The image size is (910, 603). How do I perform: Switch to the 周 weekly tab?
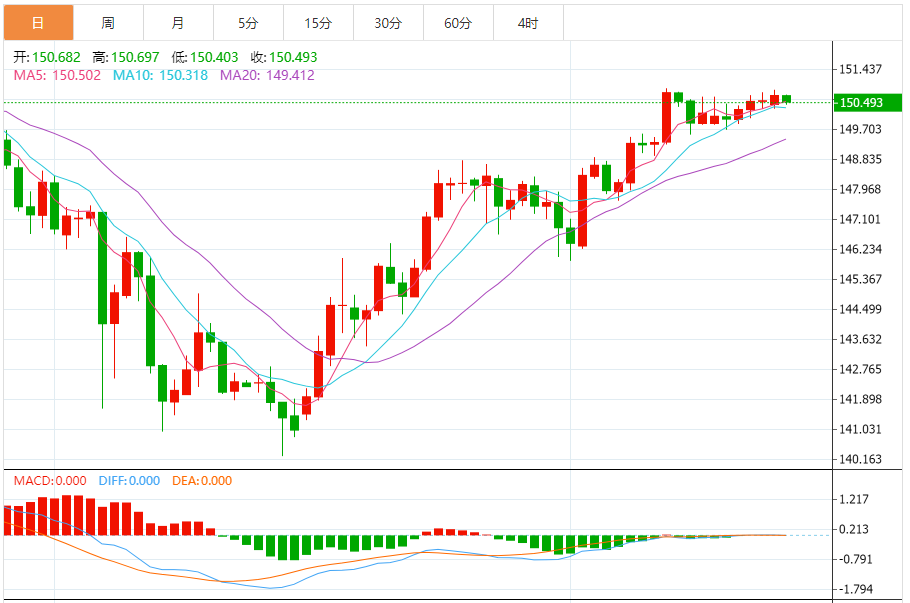[109, 23]
